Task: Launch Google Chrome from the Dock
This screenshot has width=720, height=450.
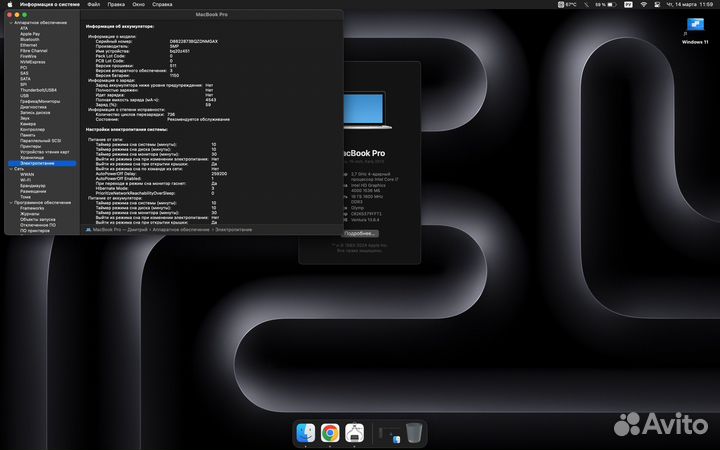Action: [x=330, y=433]
